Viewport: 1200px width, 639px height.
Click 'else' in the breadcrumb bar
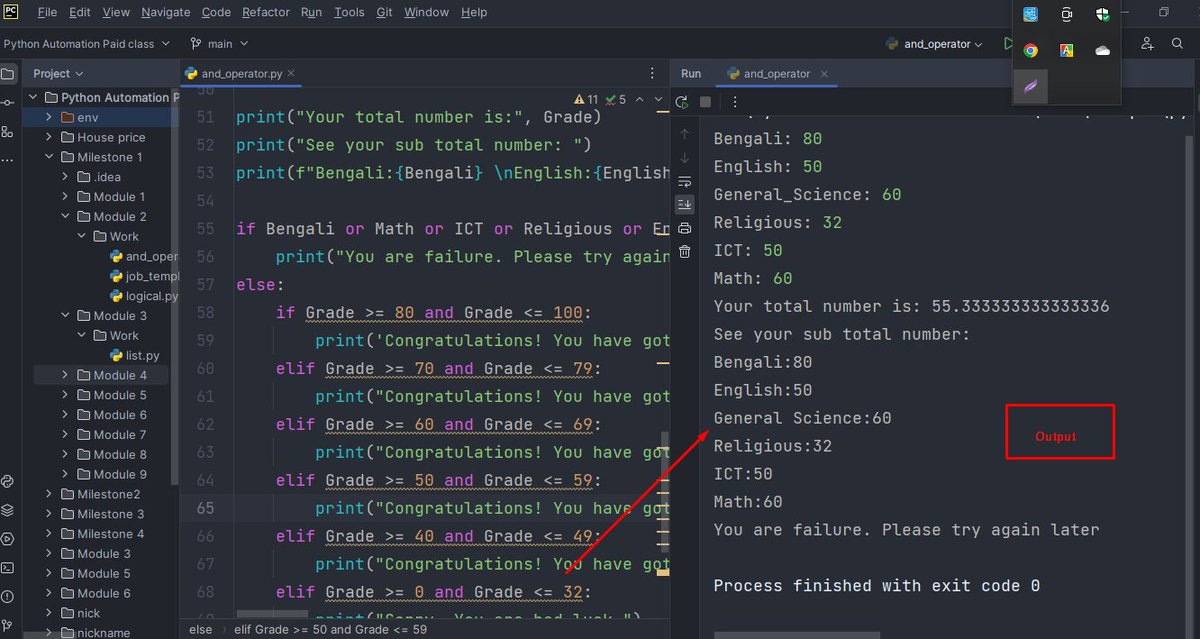pos(200,630)
